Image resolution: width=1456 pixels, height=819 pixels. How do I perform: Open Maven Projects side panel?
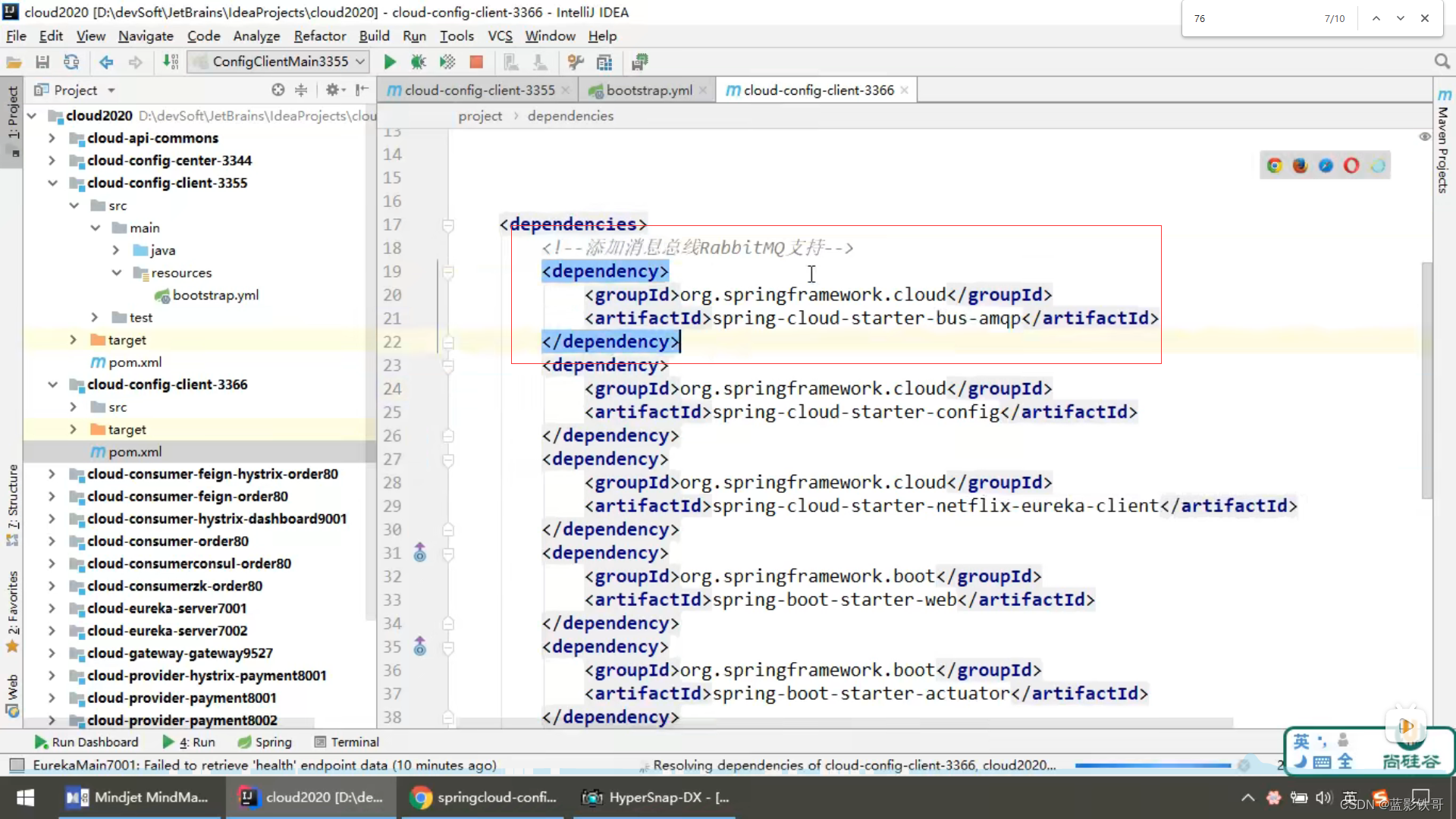point(1443,141)
